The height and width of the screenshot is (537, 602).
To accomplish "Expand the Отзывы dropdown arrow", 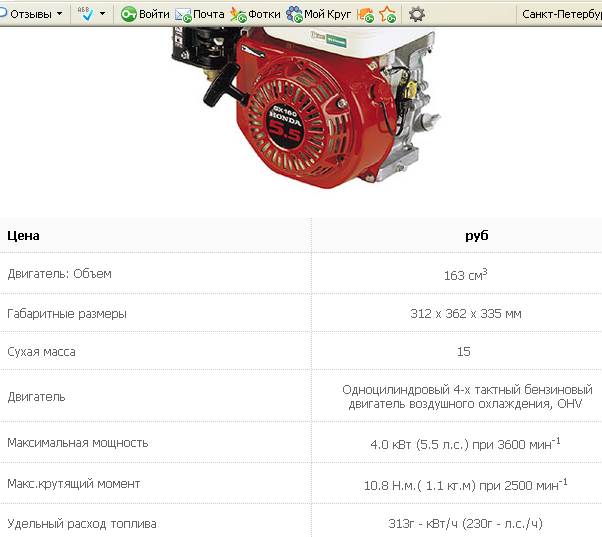I will (60, 13).
